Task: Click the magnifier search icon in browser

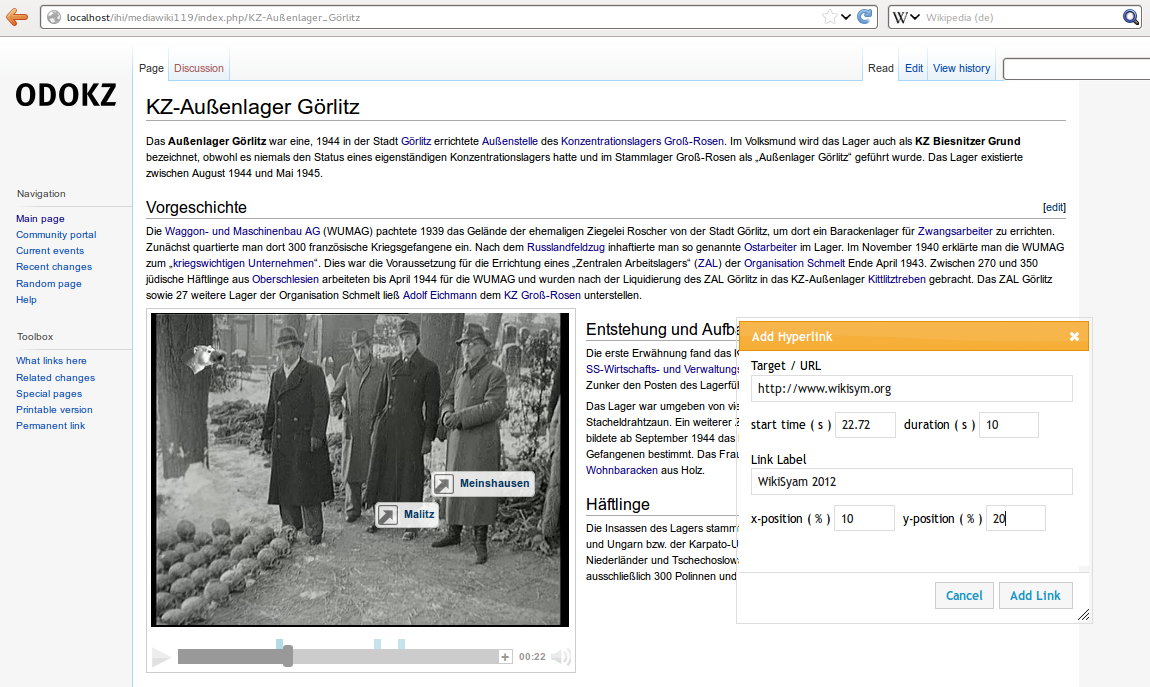Action: (x=1130, y=17)
